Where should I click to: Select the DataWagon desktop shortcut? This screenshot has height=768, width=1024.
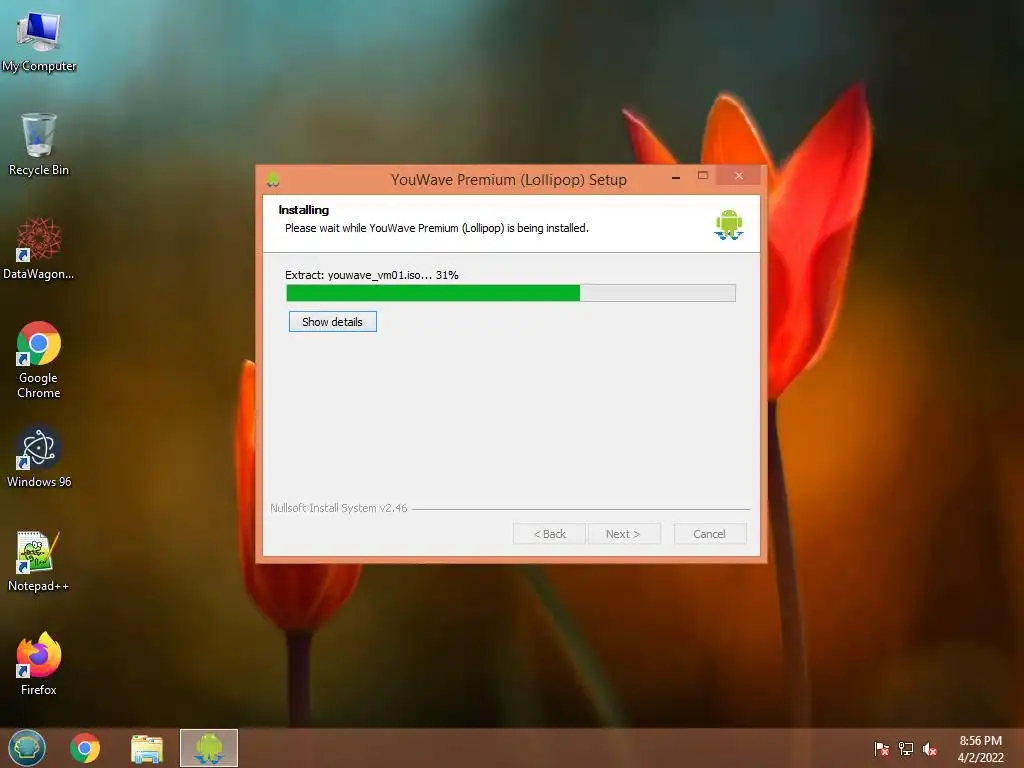(39, 248)
